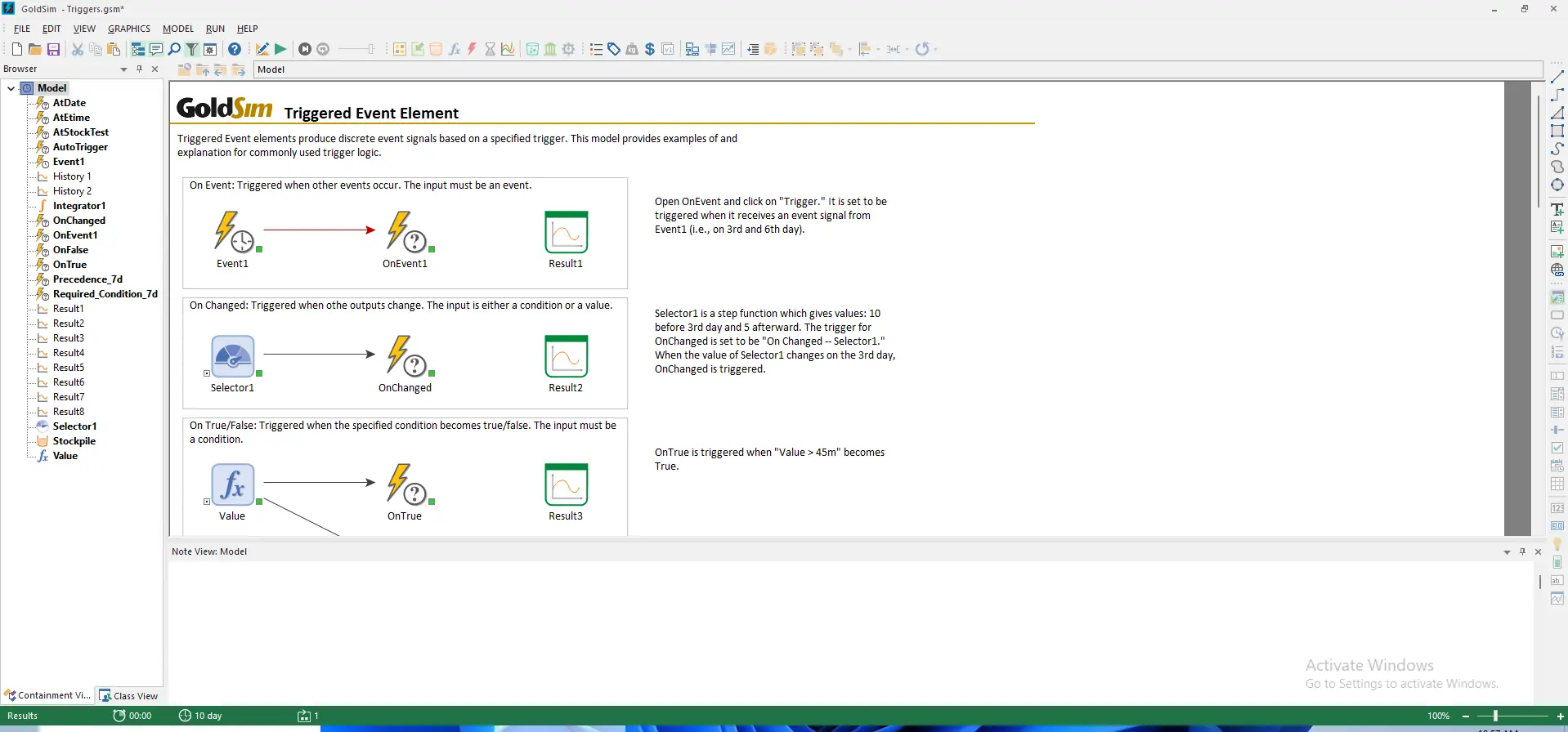The height and width of the screenshot is (732, 1568).
Task: Open dropdown arrow next to align icon
Action: coord(879,49)
